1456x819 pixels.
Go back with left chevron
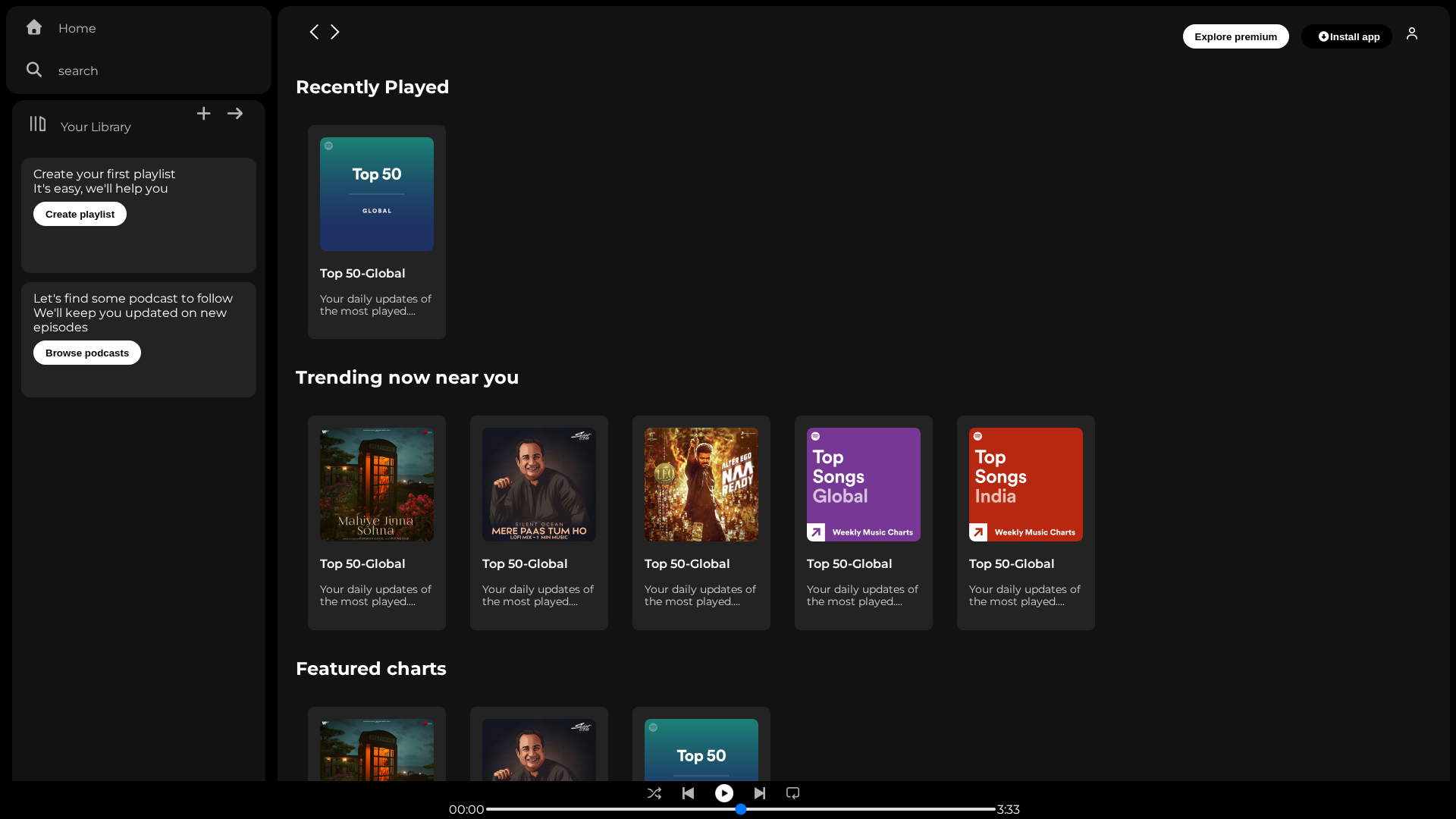pos(314,32)
